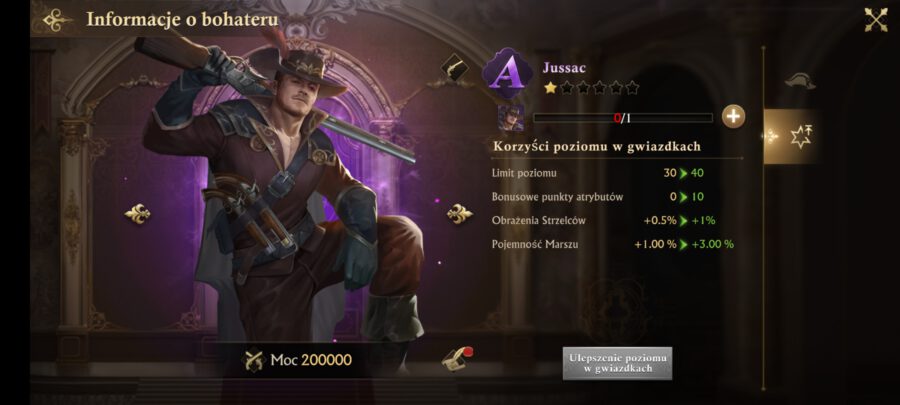Click the purple A grade badge
The image size is (900, 405).
click(x=507, y=73)
